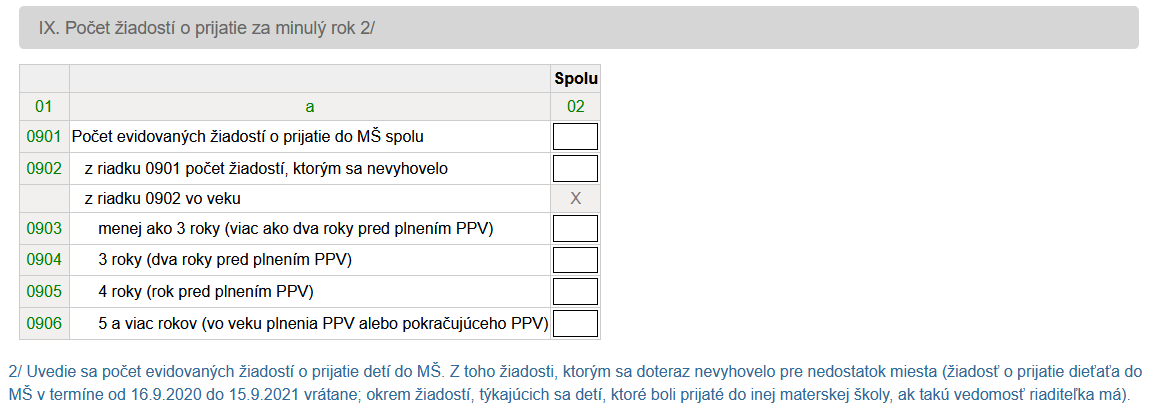
Task: Click the X cell in the vo veku row
Action: [x=576, y=199]
